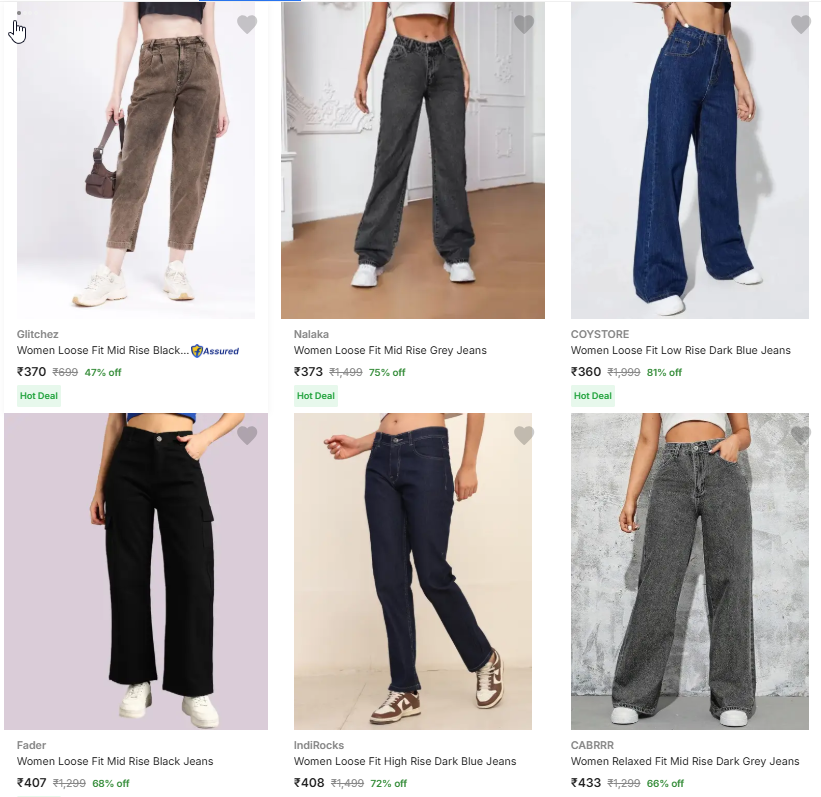Open Fader black cargo jeans image
The width and height of the screenshot is (821, 797).
pyautogui.click(x=136, y=571)
